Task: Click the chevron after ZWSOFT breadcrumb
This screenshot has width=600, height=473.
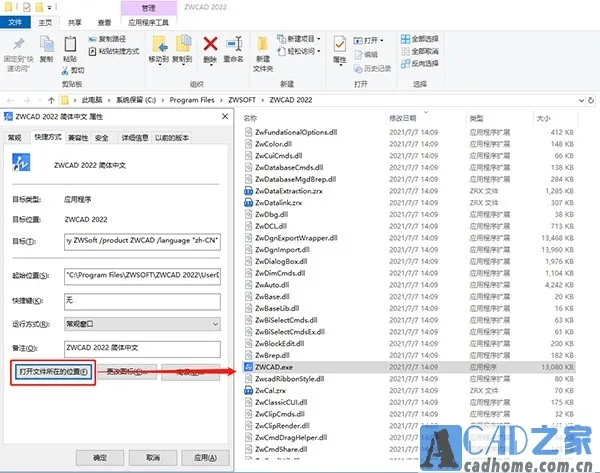Action: coord(262,100)
